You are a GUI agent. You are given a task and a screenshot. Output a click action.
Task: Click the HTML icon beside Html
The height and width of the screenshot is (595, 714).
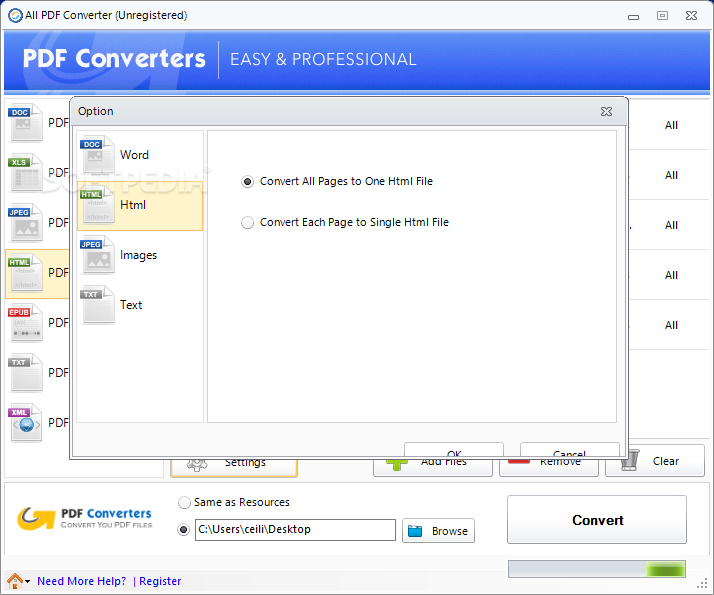[97, 205]
